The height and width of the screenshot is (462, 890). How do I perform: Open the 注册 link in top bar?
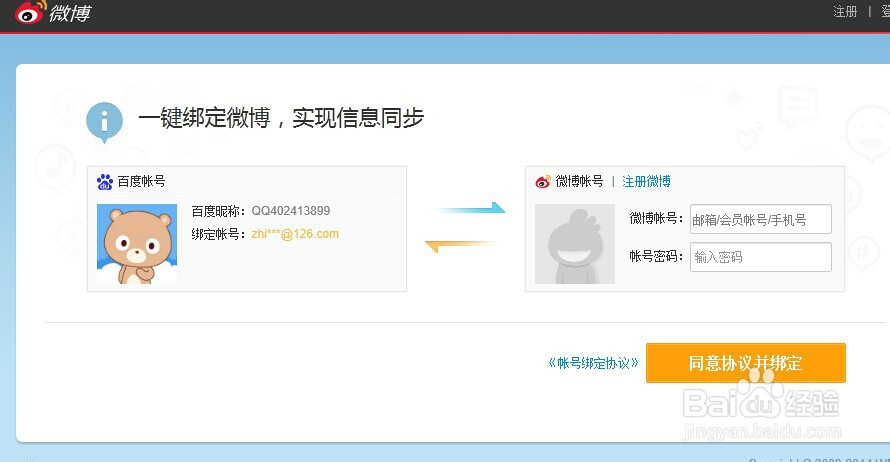point(845,11)
